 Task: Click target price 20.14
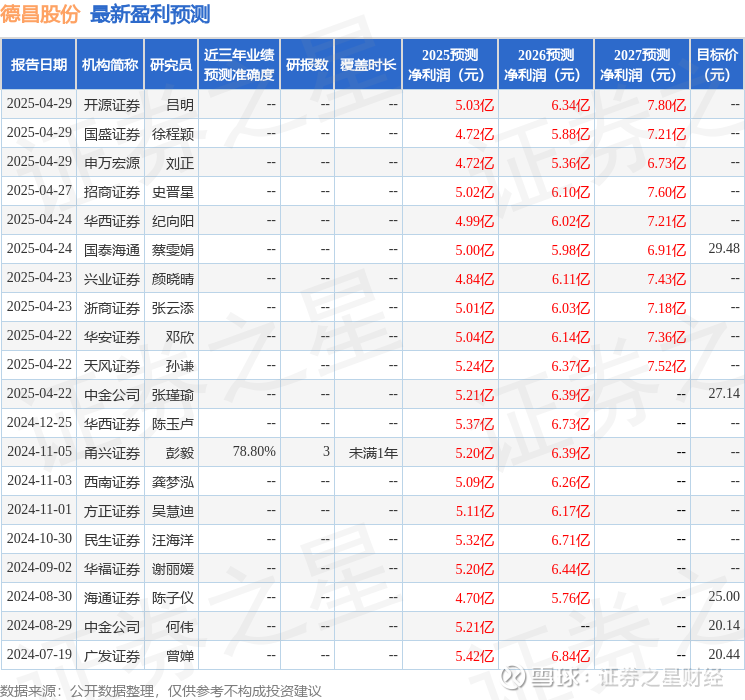coord(724,625)
